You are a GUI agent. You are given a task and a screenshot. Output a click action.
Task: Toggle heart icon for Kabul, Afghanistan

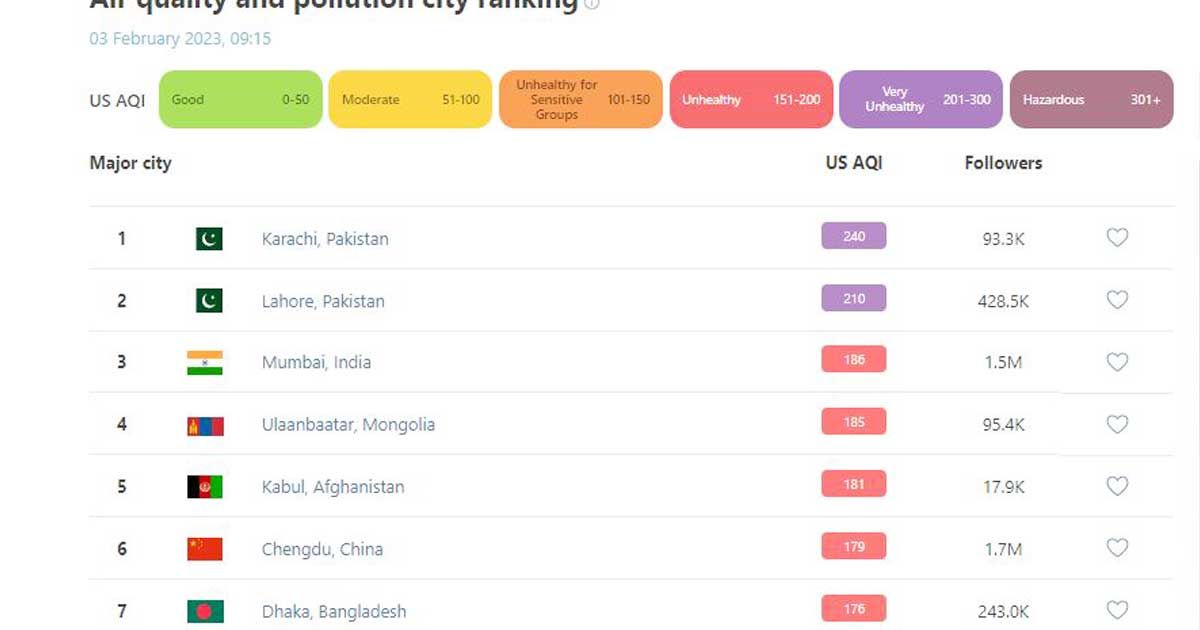click(1117, 486)
